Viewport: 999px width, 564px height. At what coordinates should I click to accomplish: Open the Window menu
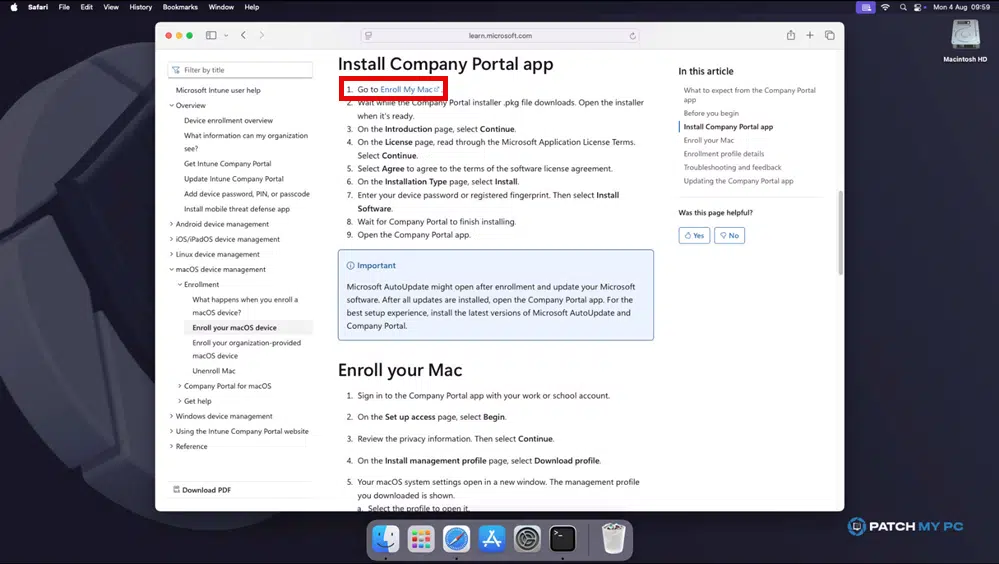pos(221,7)
